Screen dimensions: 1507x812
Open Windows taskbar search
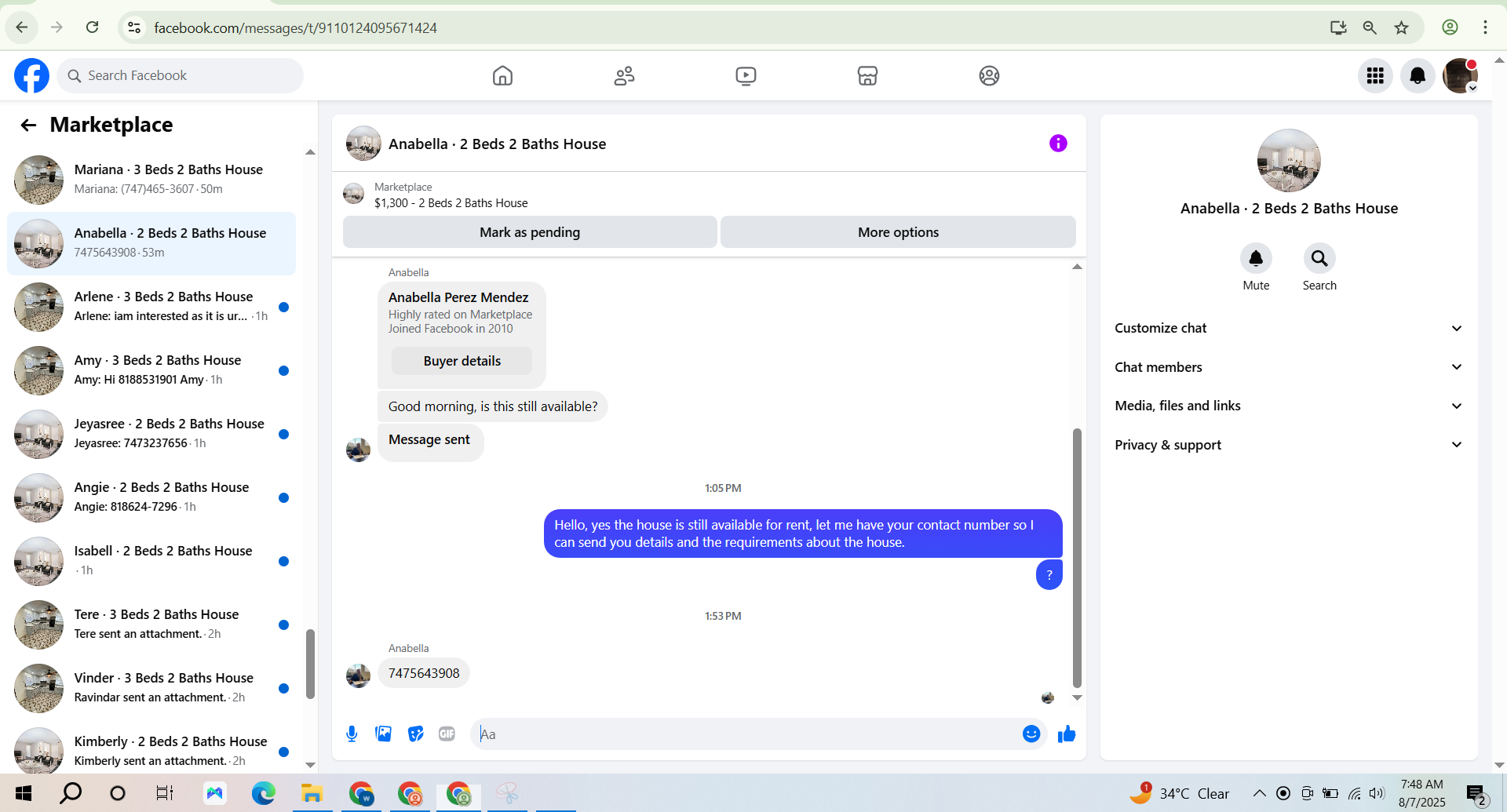click(x=71, y=793)
